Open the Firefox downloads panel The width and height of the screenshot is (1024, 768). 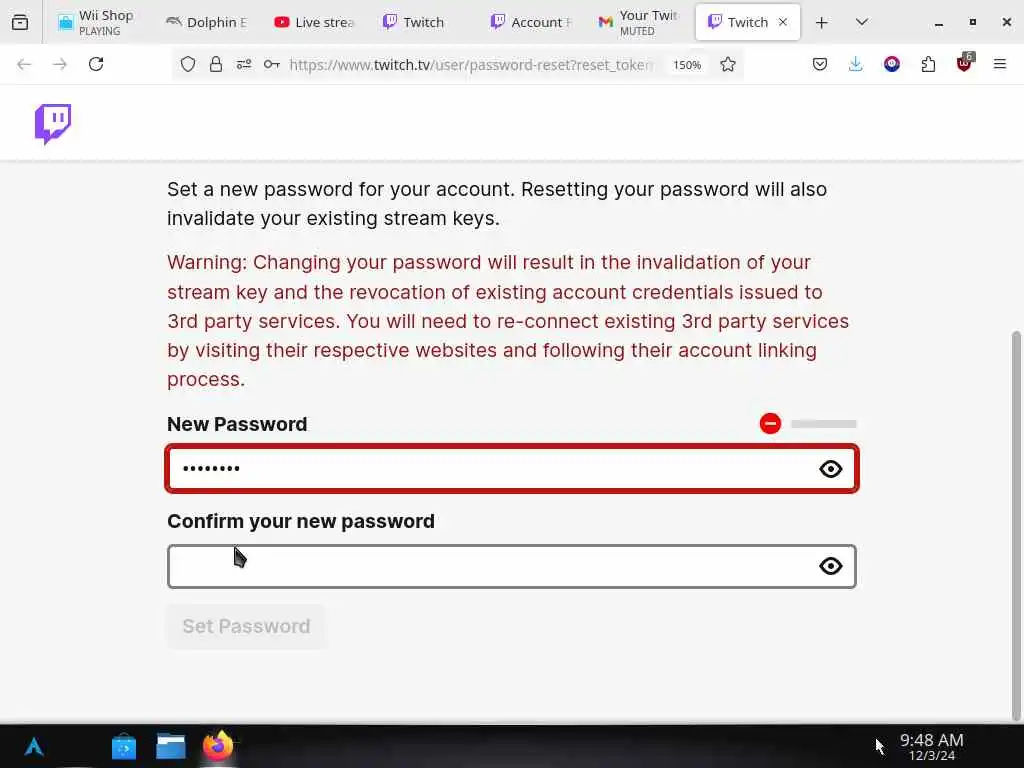855,64
